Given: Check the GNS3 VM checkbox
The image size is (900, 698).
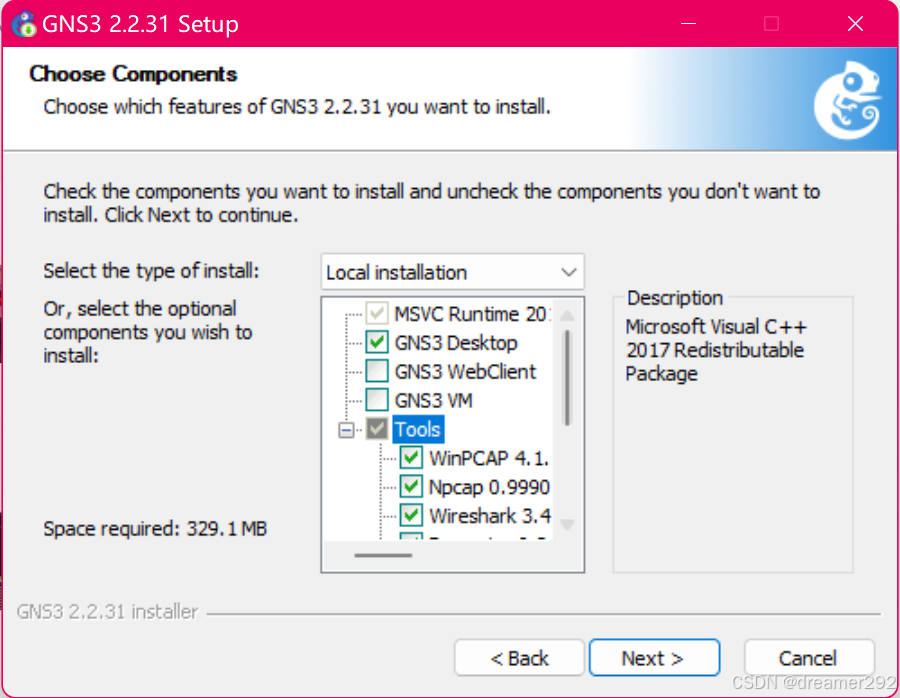Looking at the screenshot, I should point(377,400).
